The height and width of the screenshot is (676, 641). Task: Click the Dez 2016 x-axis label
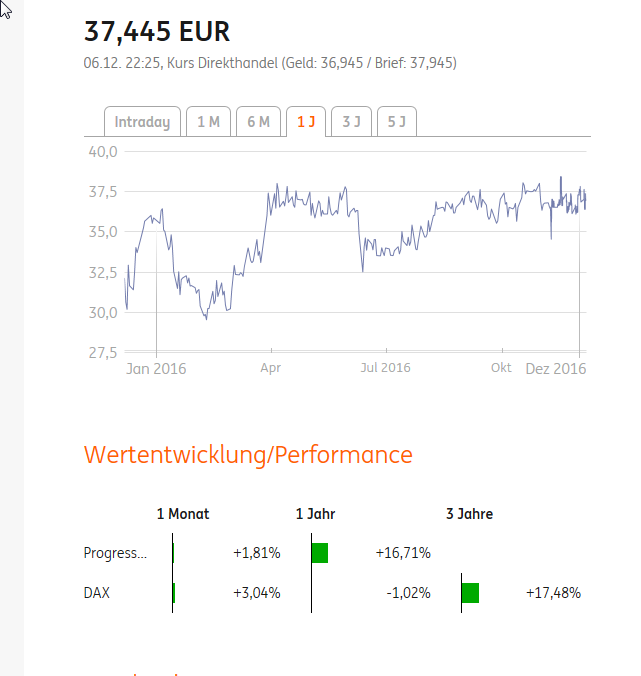(x=555, y=368)
